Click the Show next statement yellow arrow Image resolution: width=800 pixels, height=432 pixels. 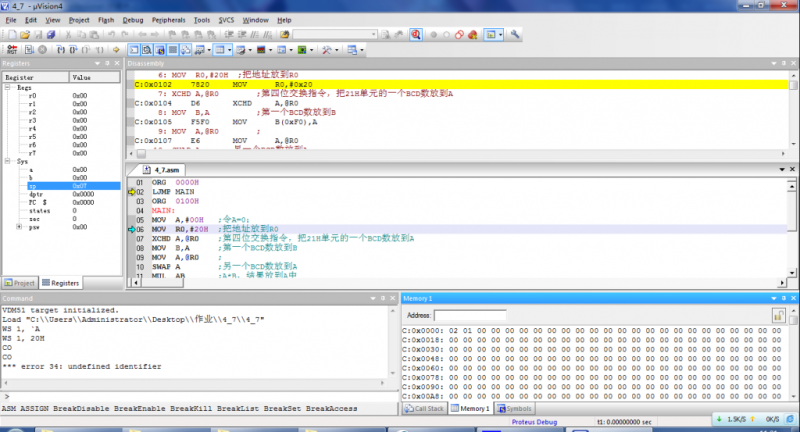click(x=116, y=49)
